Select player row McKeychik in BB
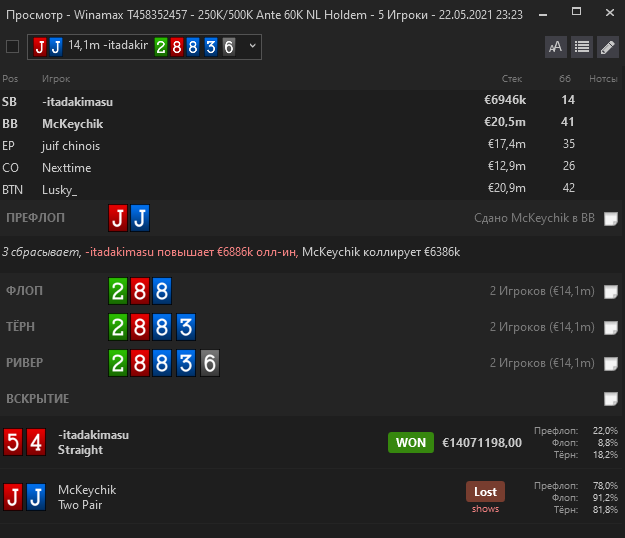Viewport: 625px width, 538px height. pyautogui.click(x=312, y=123)
